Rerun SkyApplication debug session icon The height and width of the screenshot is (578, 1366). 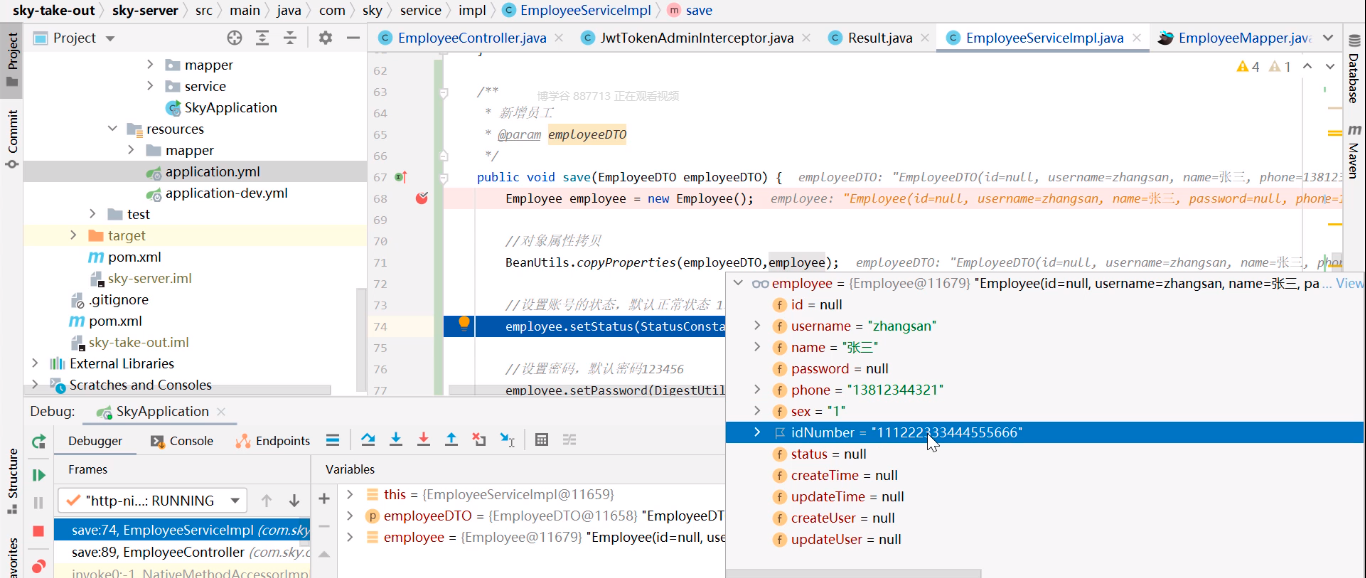pyautogui.click(x=39, y=441)
